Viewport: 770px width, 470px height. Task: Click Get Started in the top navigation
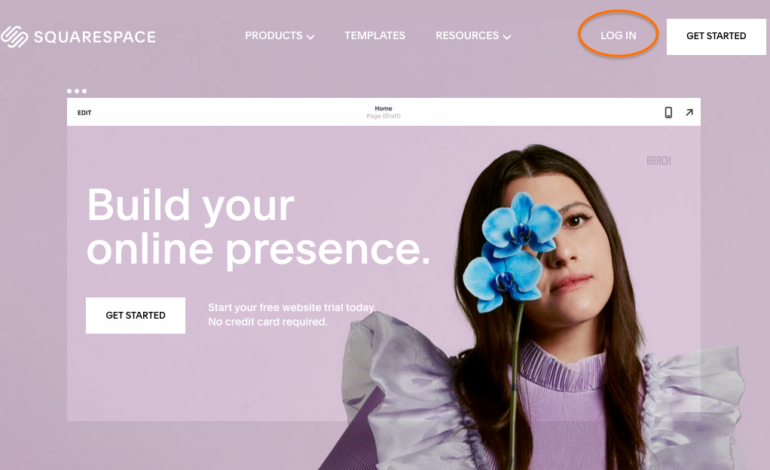[x=716, y=36]
